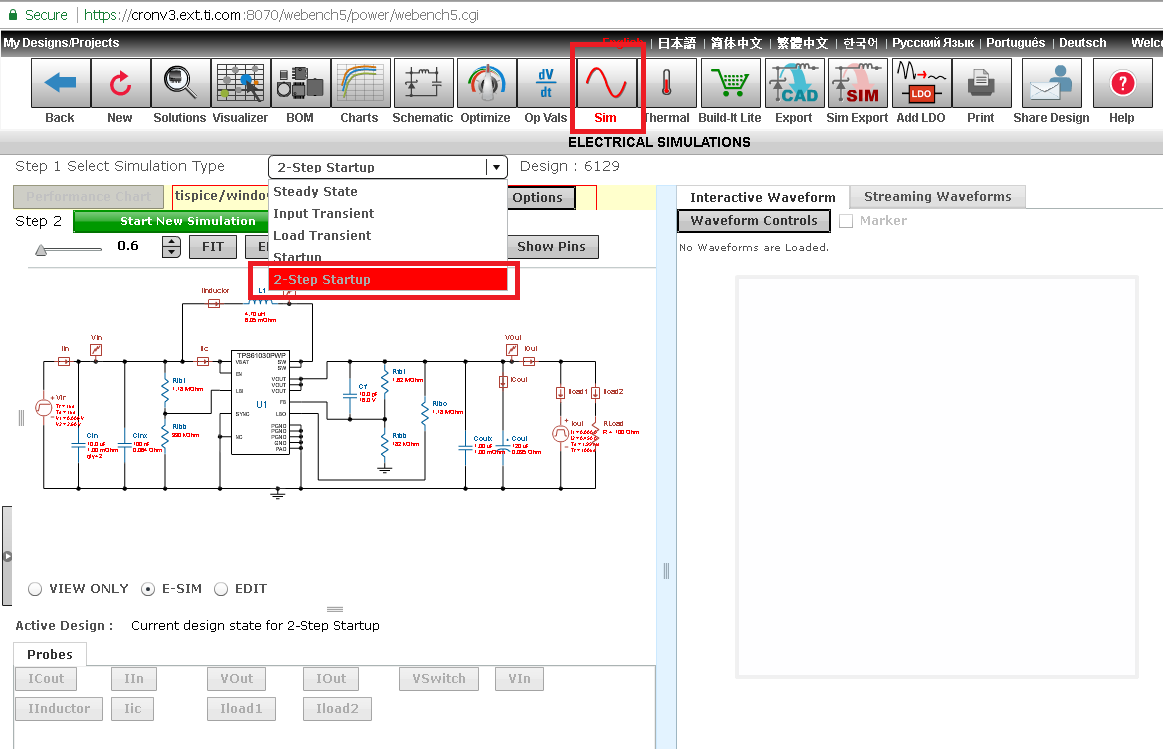Switch language to Deutsch
1163x749 pixels.
coord(1082,43)
